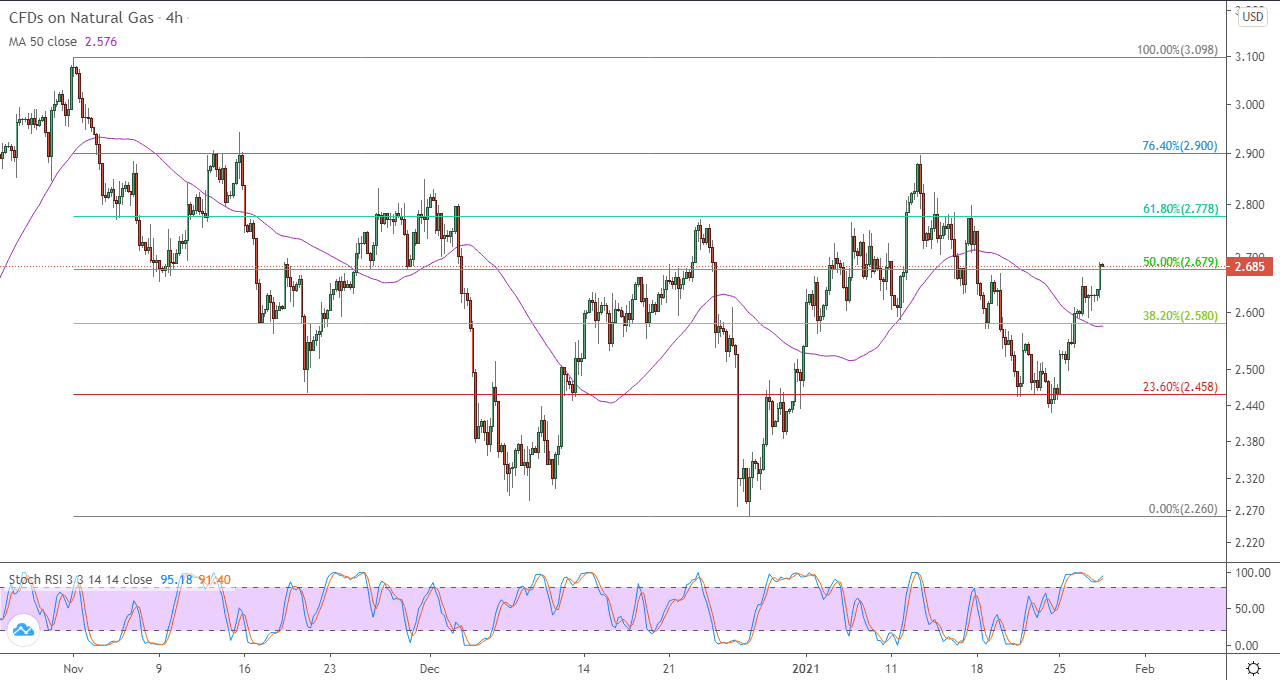Open the chart settings gear icon
The image size is (1280, 680).
point(1253,667)
